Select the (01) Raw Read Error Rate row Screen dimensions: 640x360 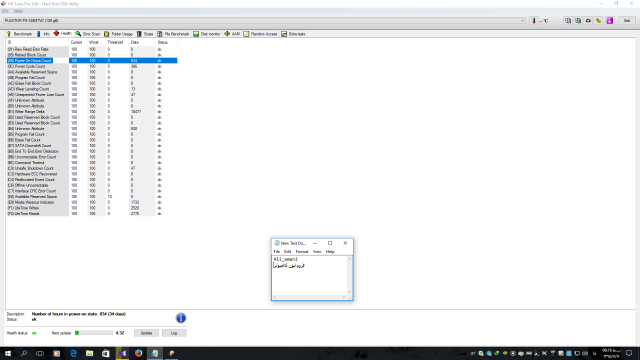92,49
